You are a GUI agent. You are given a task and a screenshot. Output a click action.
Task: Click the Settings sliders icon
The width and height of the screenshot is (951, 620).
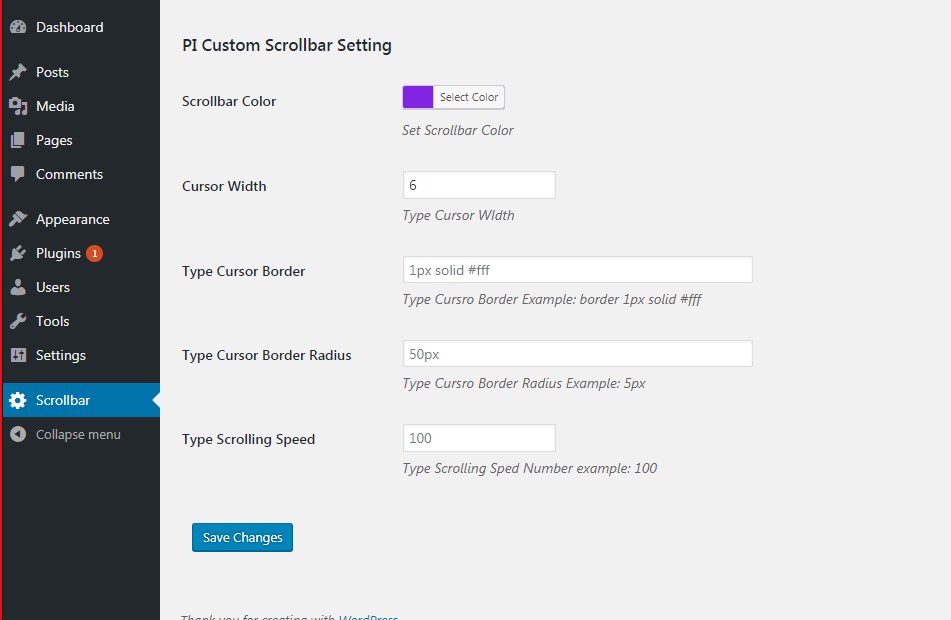[x=18, y=355]
